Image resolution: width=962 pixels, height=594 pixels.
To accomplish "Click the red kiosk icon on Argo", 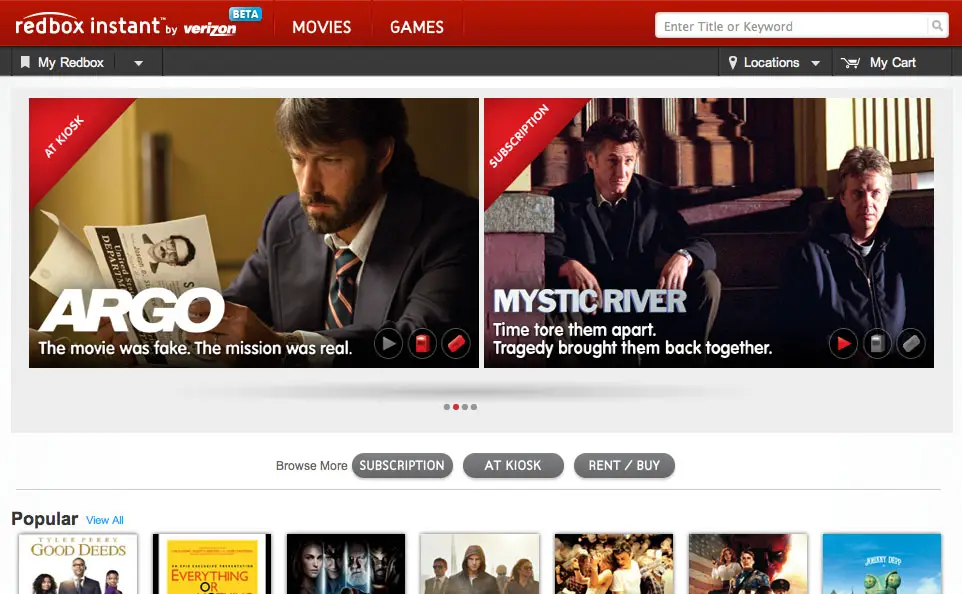I will coord(422,344).
